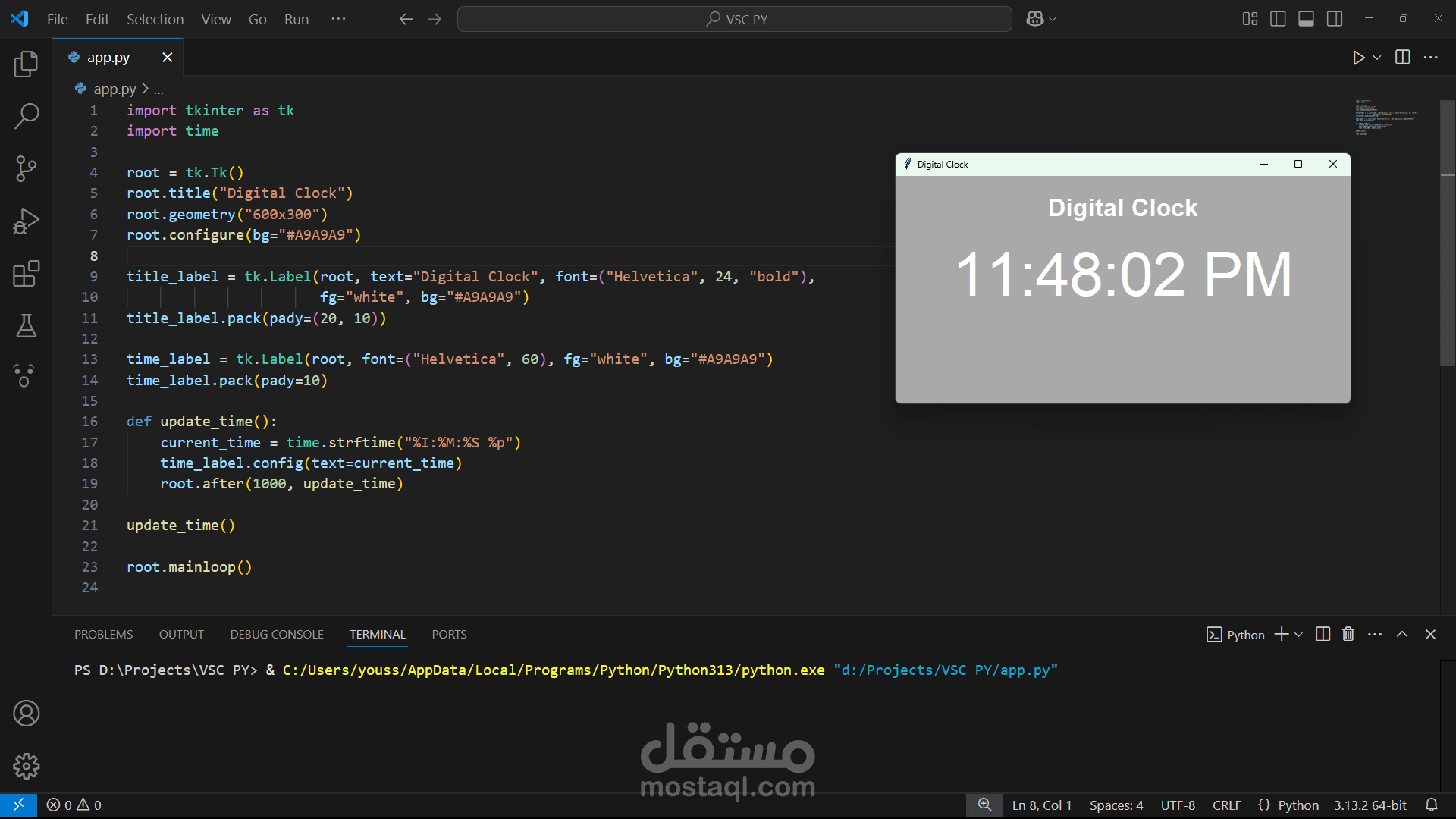Click the Ln 8, Col 1 status item
Viewport: 1456px width, 819px height.
(1041, 805)
